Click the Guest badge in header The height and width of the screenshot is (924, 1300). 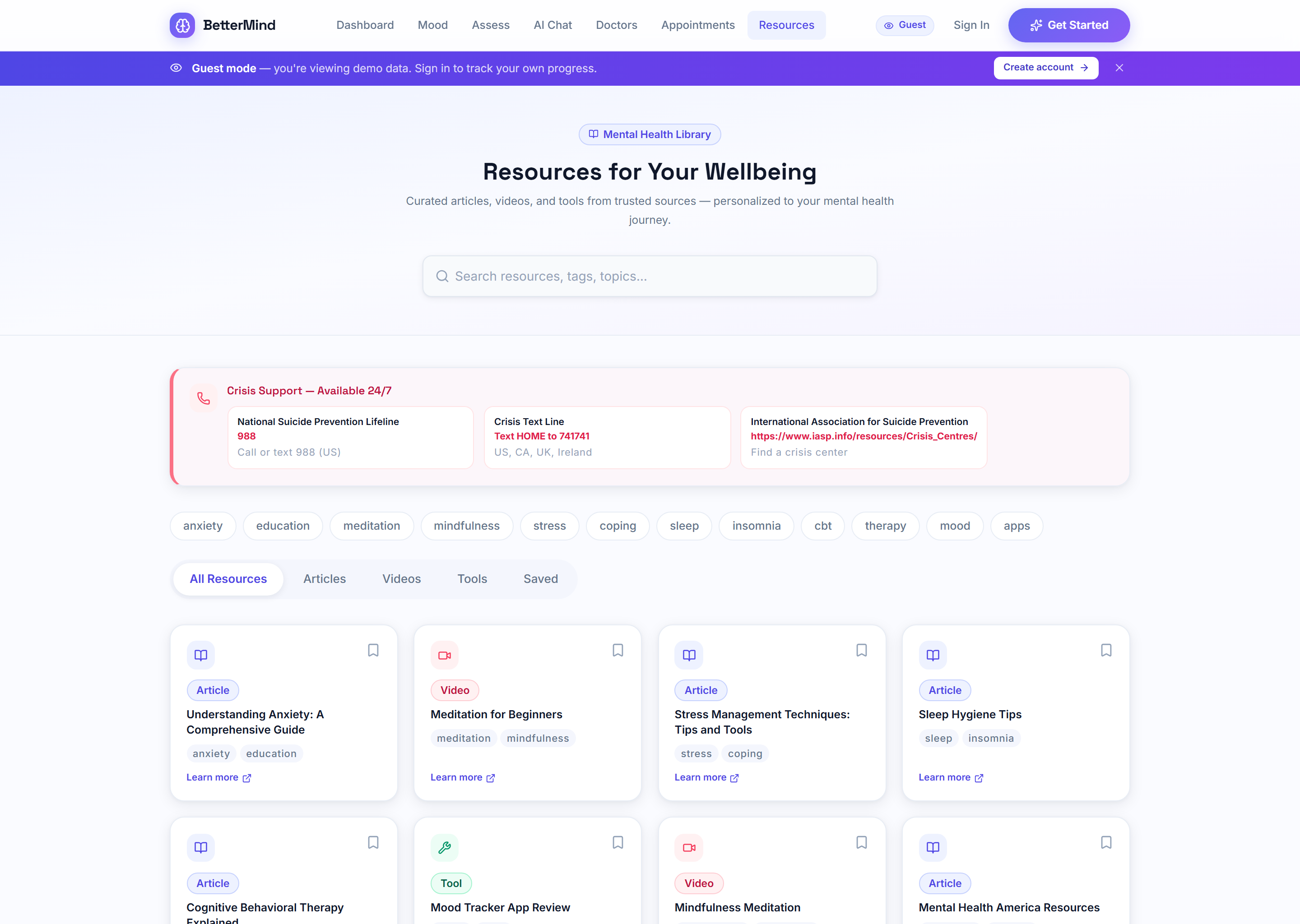coord(905,25)
